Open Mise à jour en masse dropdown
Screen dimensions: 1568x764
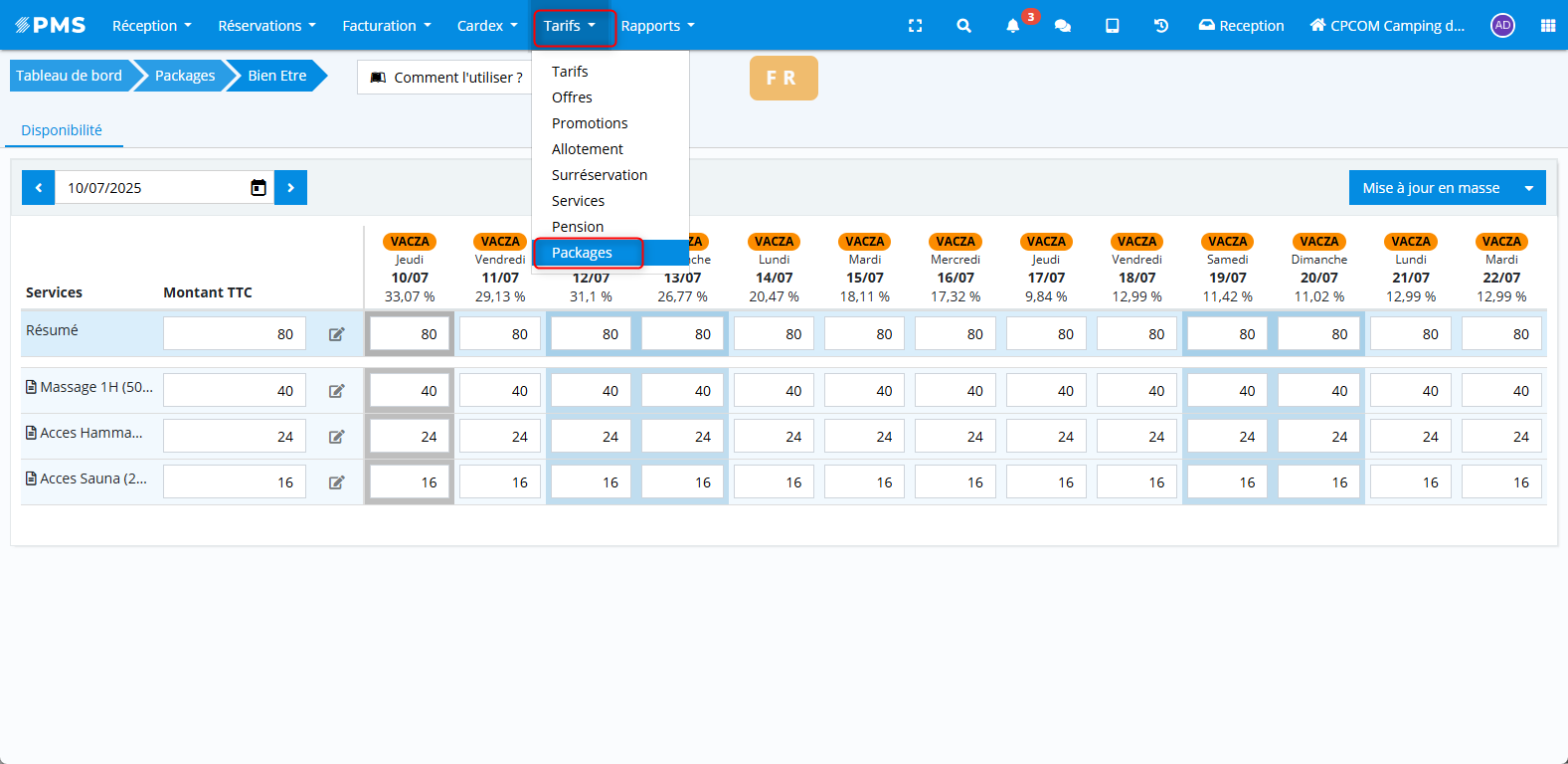[1529, 188]
